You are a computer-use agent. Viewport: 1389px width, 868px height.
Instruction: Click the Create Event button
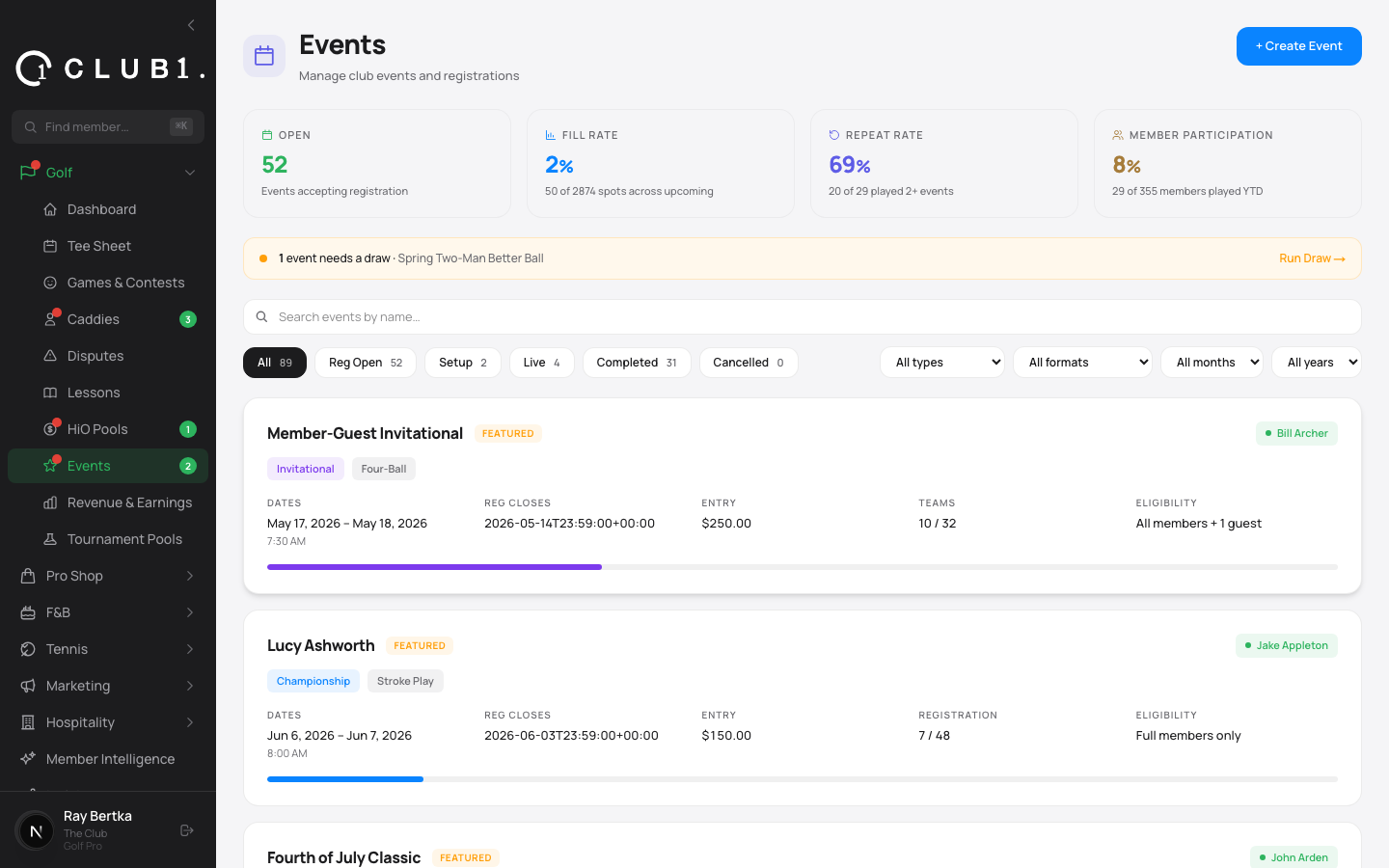point(1299,46)
